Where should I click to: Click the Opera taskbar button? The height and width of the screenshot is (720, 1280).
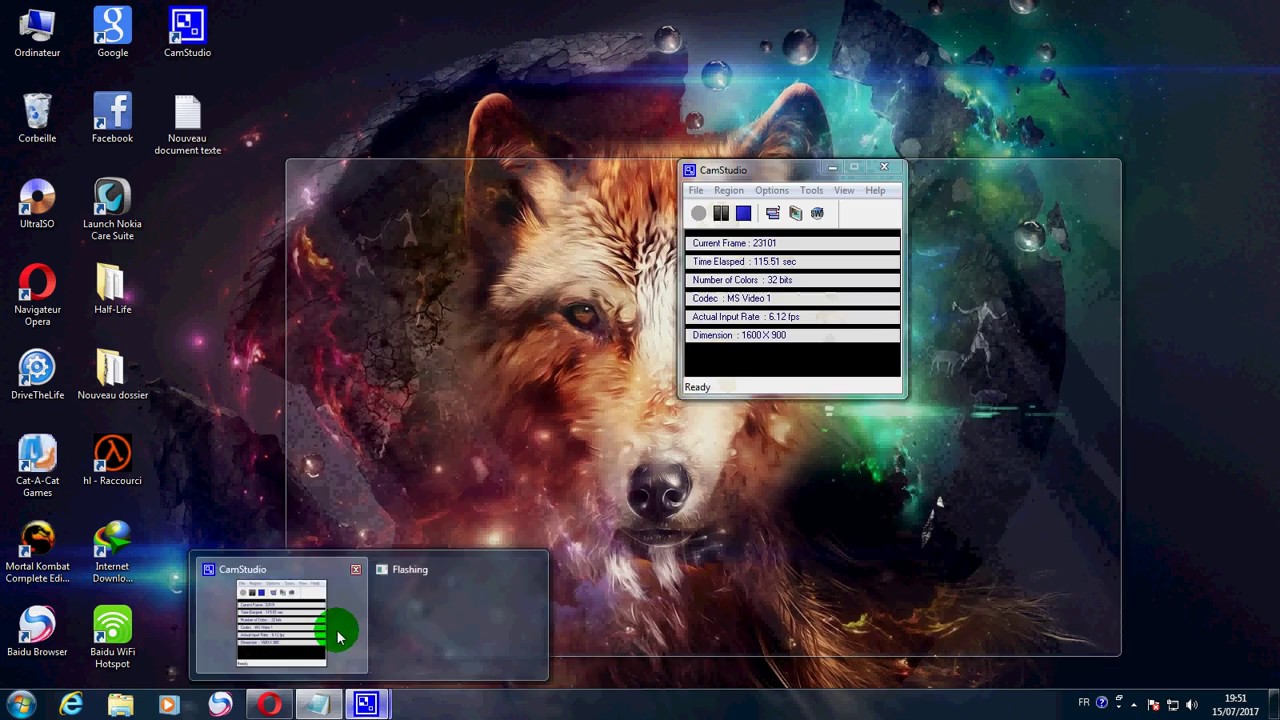(268, 705)
